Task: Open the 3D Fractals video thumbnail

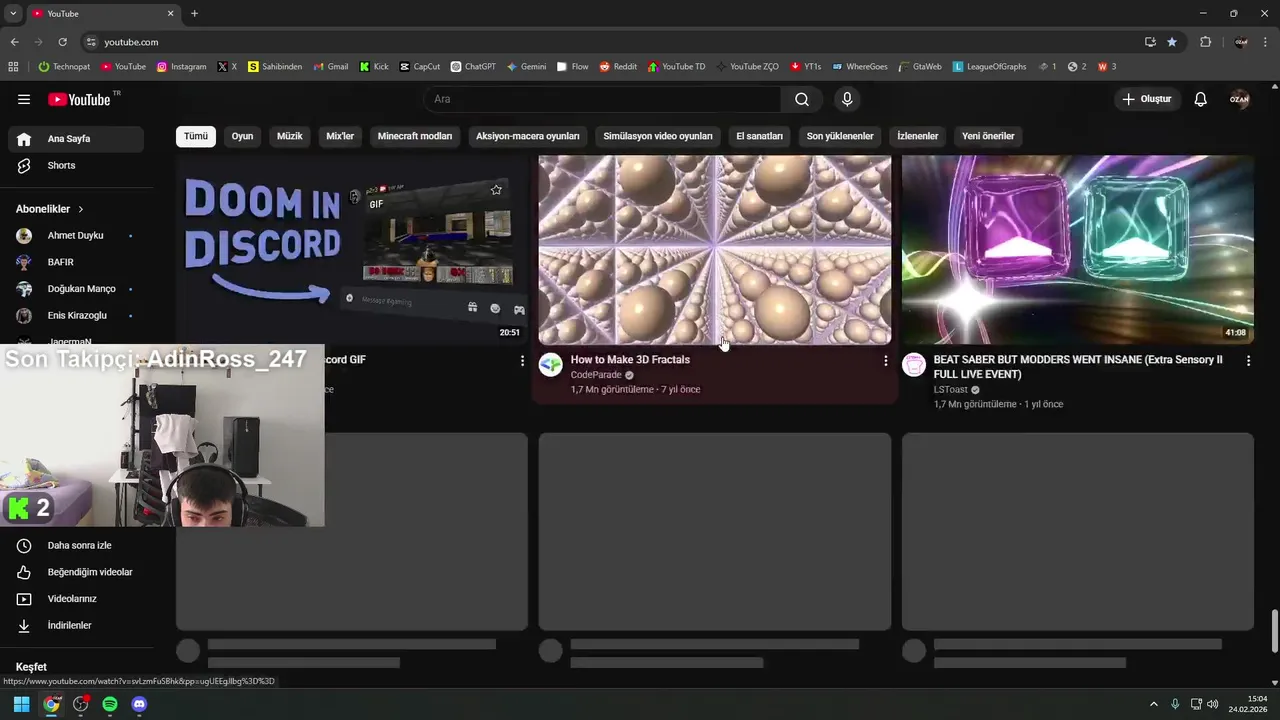Action: pos(715,250)
